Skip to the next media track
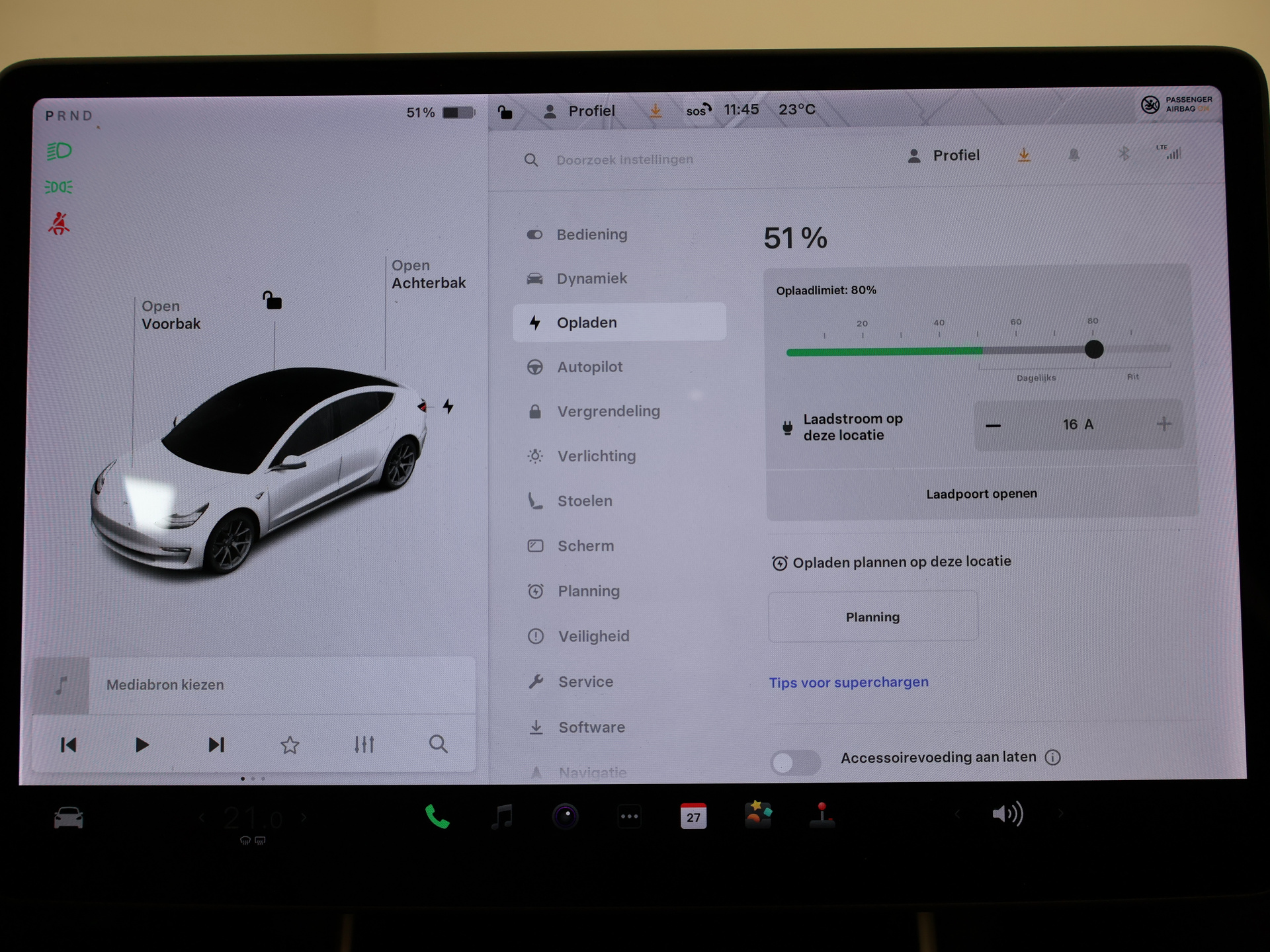Screen dimensions: 1270x952 (216, 745)
